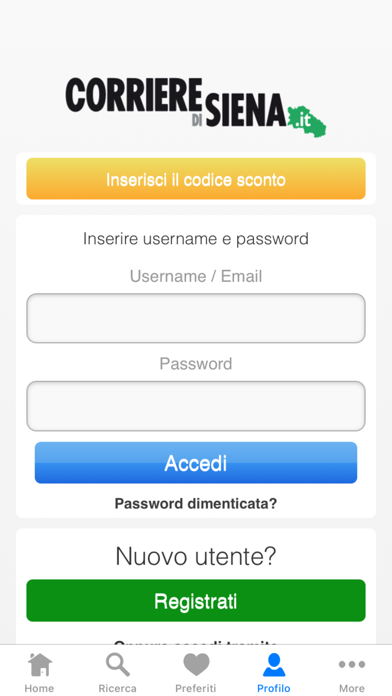Switch to the Home tab label
Viewport: 392px width, 696px height.
40,688
